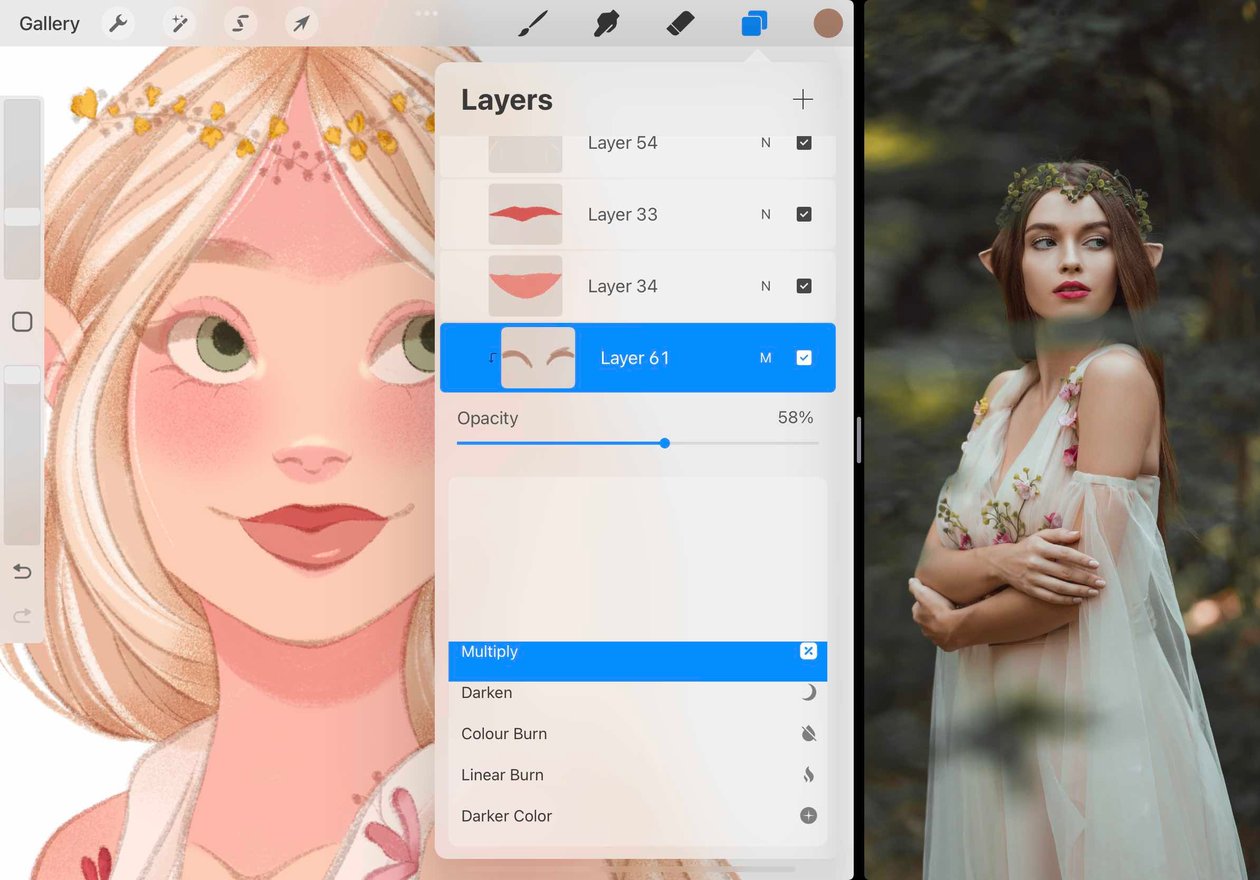Image resolution: width=1260 pixels, height=880 pixels.
Task: Choose the Colour Burn blend mode
Action: [x=638, y=734]
